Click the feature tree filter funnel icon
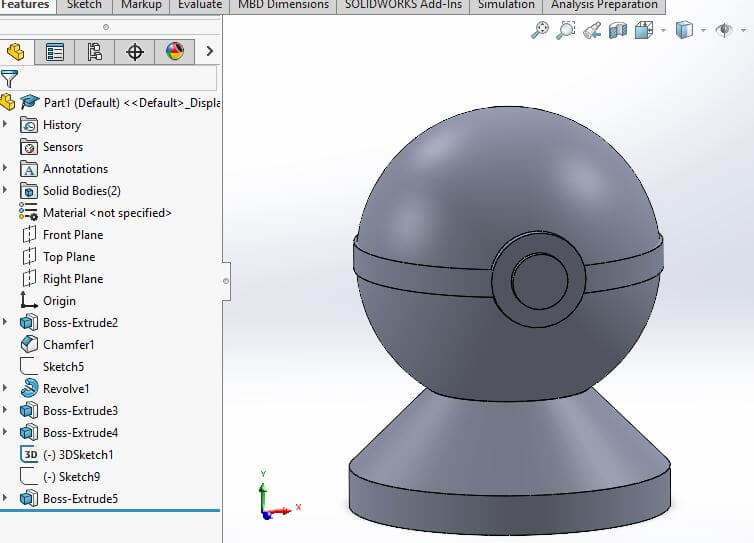This screenshot has height=543, width=754. [9, 78]
